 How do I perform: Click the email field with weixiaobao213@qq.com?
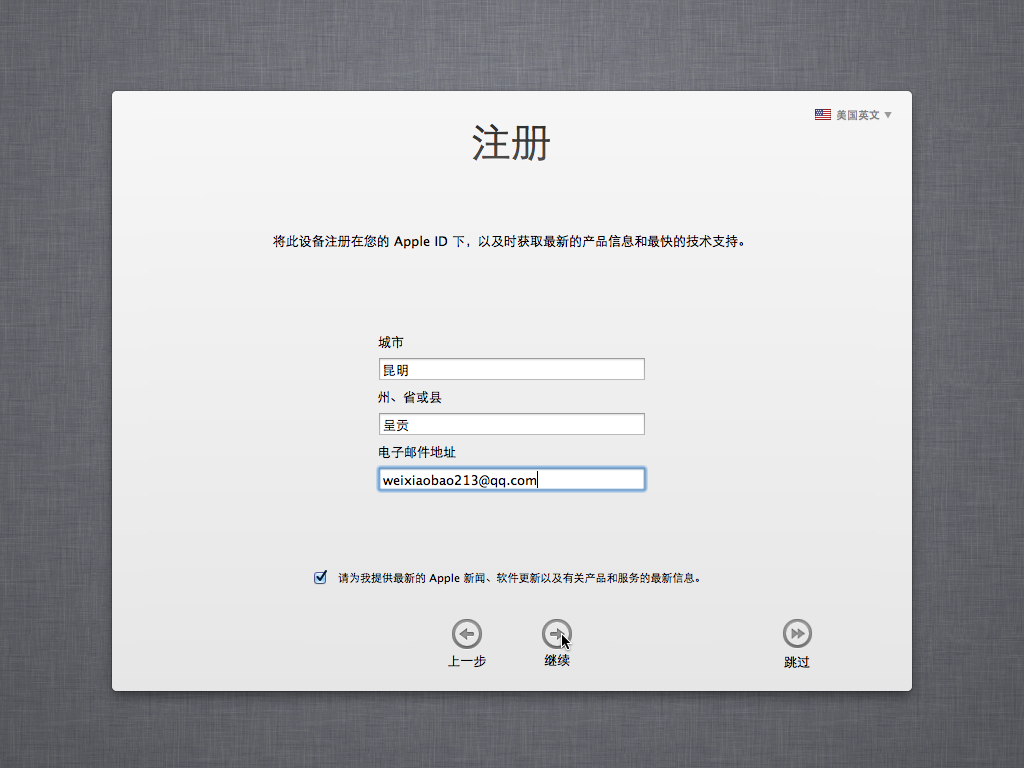[x=511, y=480]
